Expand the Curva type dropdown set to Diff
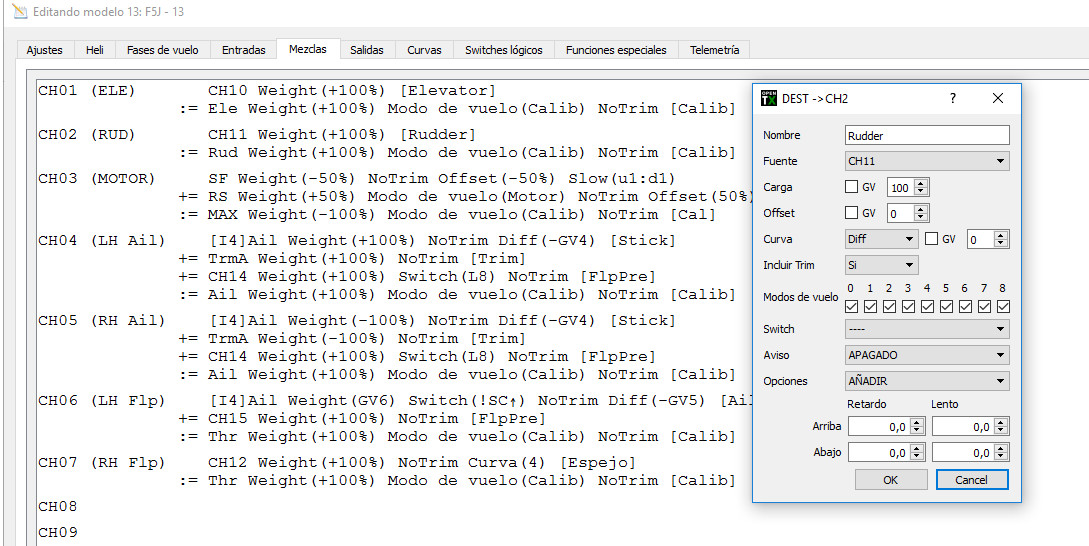 tap(881, 239)
